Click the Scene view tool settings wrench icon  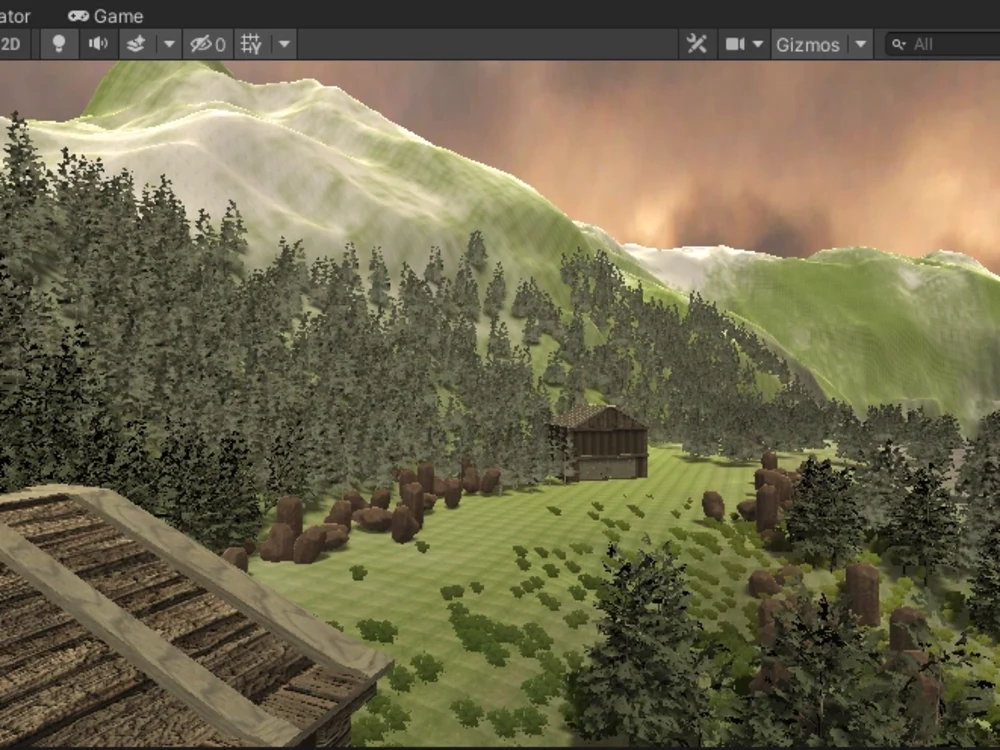[697, 44]
